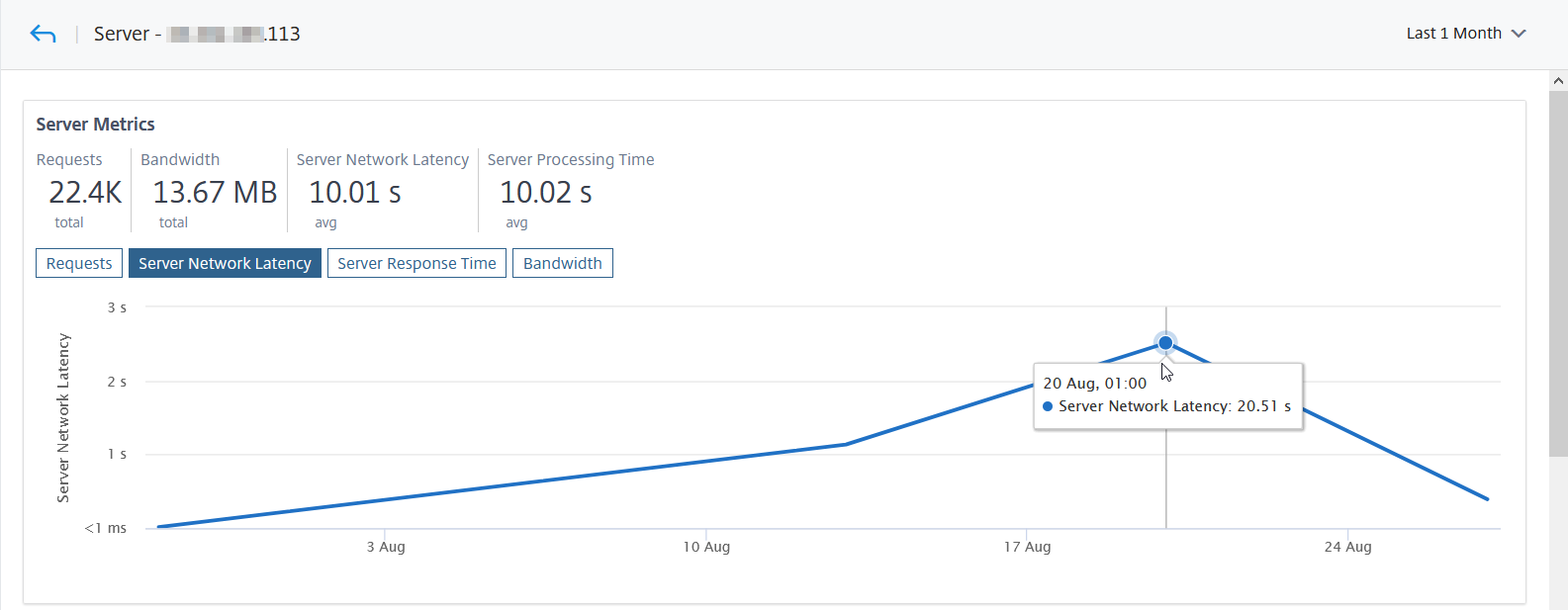The width and height of the screenshot is (1568, 610).
Task: Click the vertical scrollbar thumb
Action: [1558, 274]
